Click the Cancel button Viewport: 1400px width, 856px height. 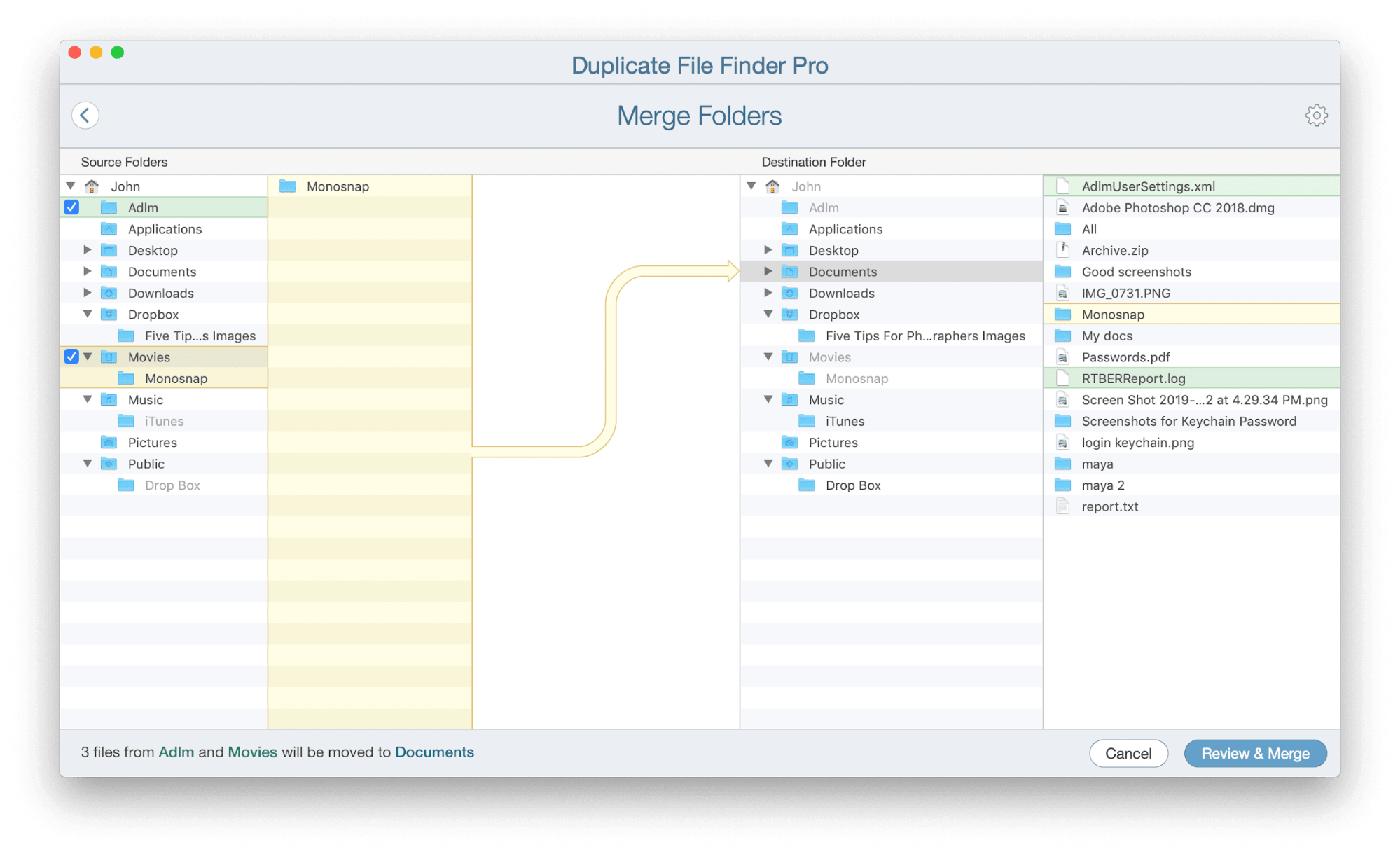(1128, 753)
